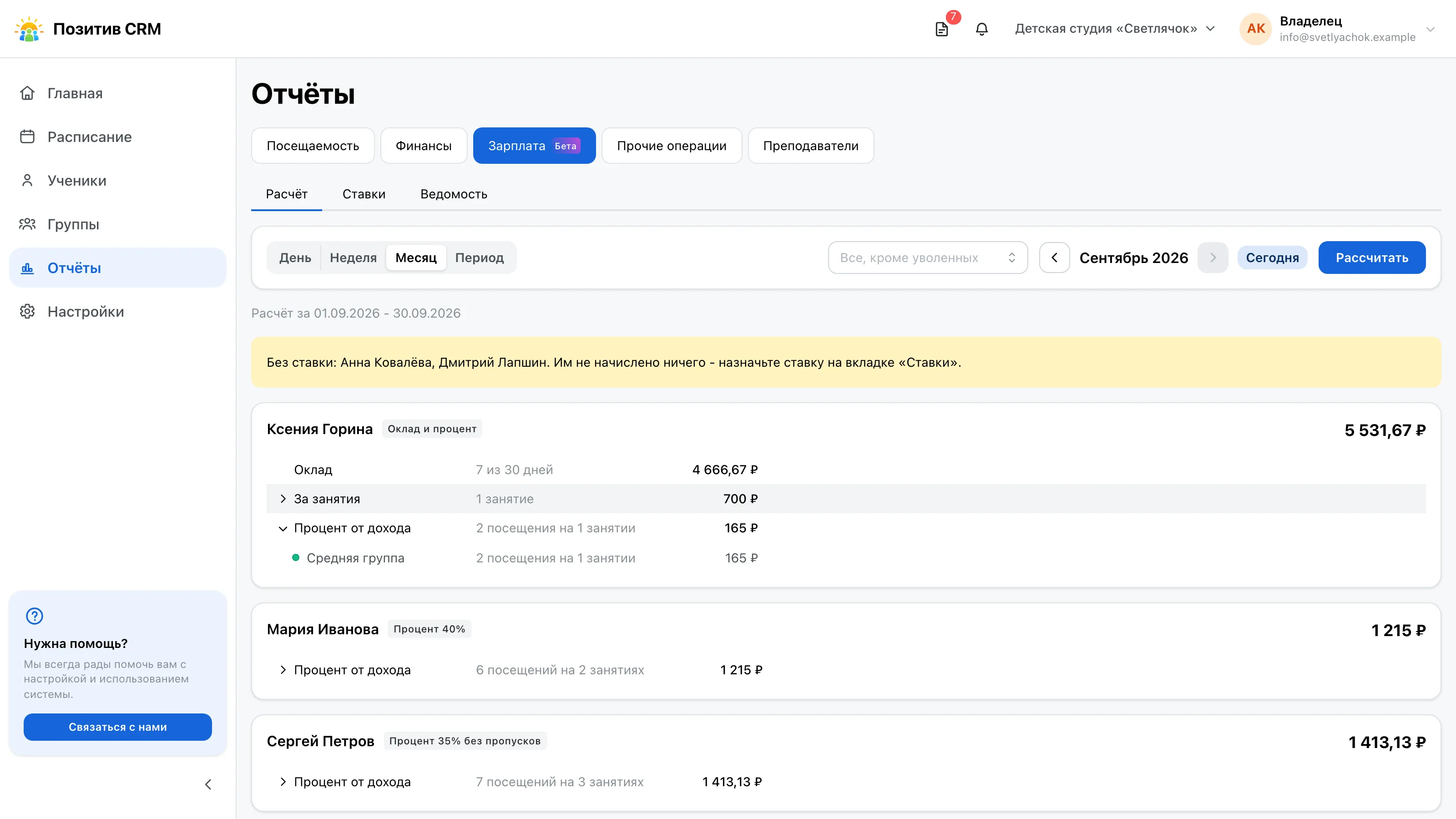Image resolution: width=1456 pixels, height=819 pixels.
Task: Select the Период range option
Action: [x=479, y=258]
